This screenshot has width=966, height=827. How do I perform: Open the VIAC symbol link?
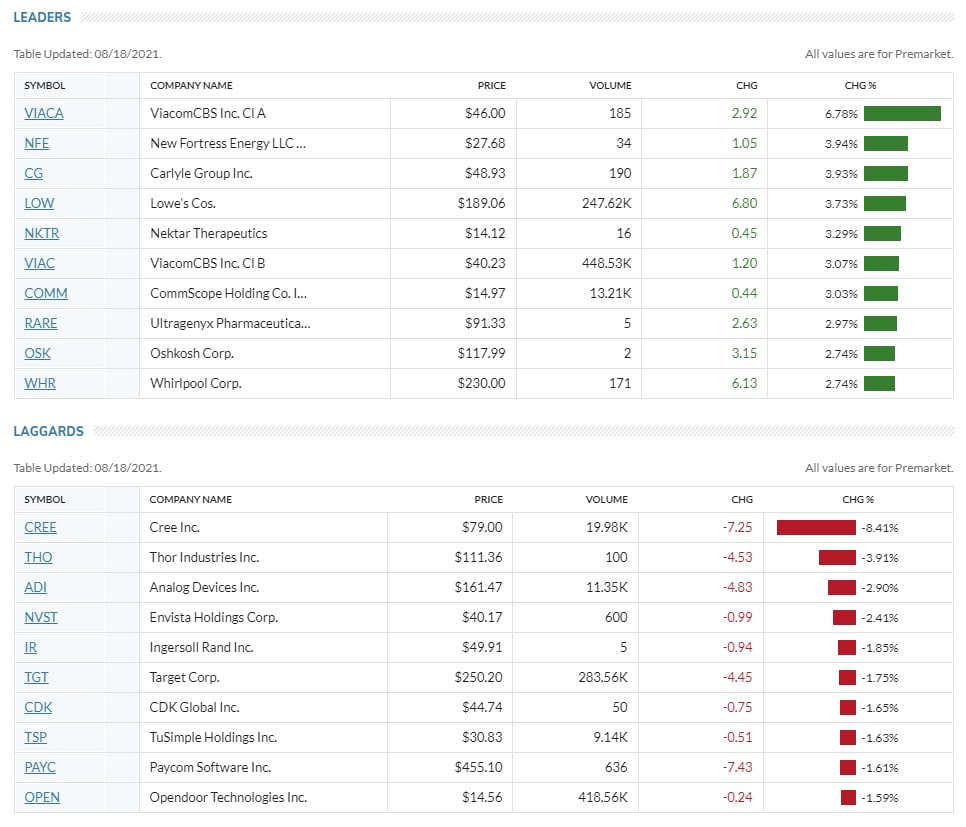click(x=39, y=264)
